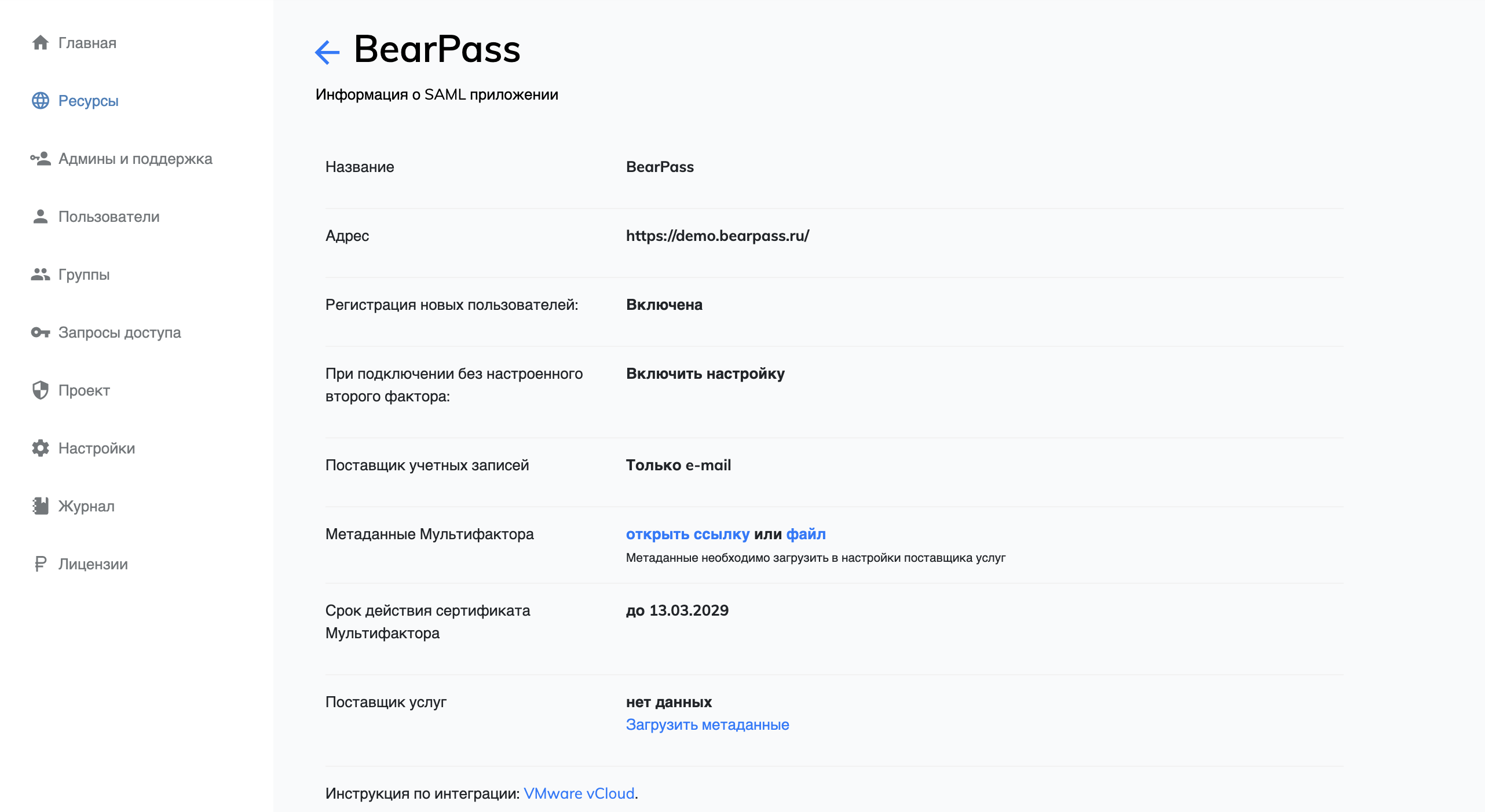Image resolution: width=1485 pixels, height=812 pixels.
Task: Open the metadata link 'открыть ссылку'
Action: point(687,534)
